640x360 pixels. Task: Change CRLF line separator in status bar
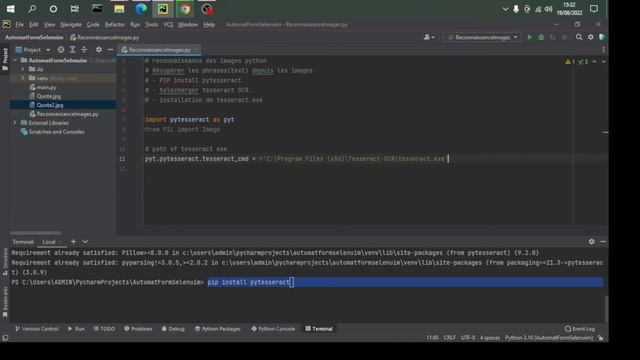449,338
